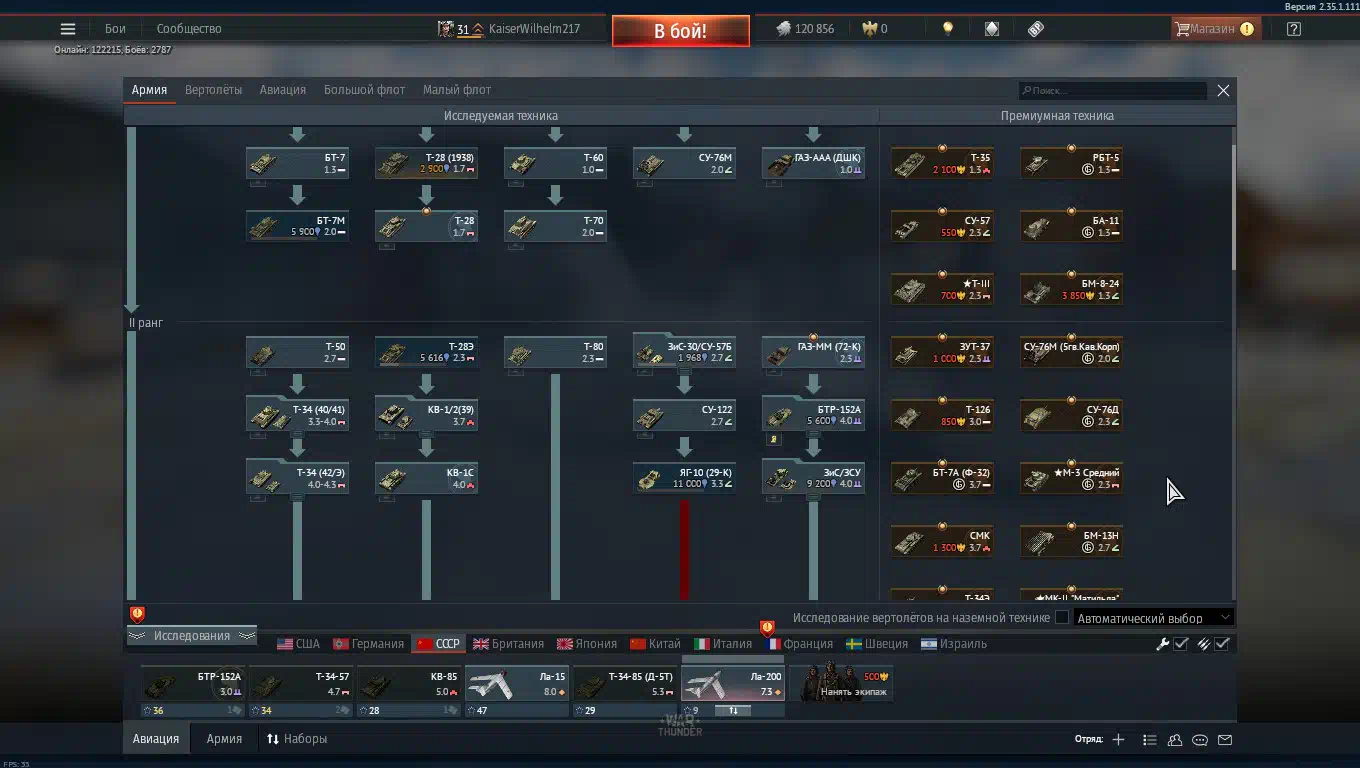Screen dimensions: 1360x768
Task: Select premium Т-35 tank
Action: tap(942, 163)
